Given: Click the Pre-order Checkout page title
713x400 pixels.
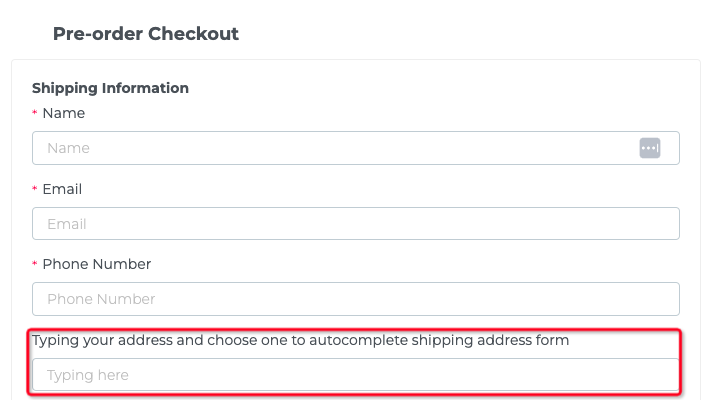Looking at the screenshot, I should point(145,33).
